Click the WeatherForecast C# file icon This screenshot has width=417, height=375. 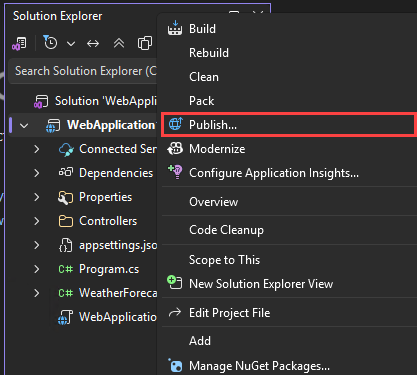[x=65, y=293]
